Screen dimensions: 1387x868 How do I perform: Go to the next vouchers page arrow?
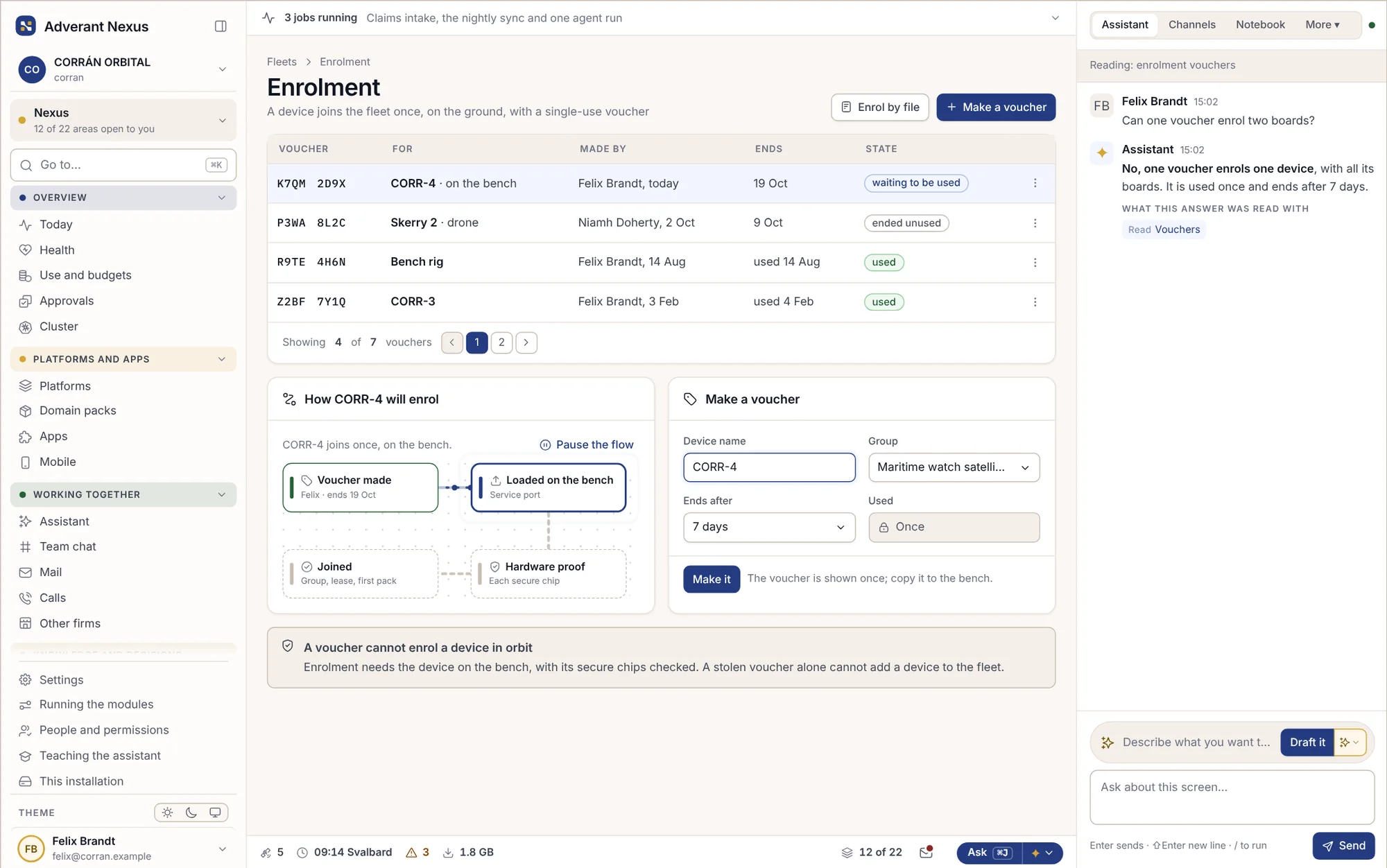click(x=526, y=342)
